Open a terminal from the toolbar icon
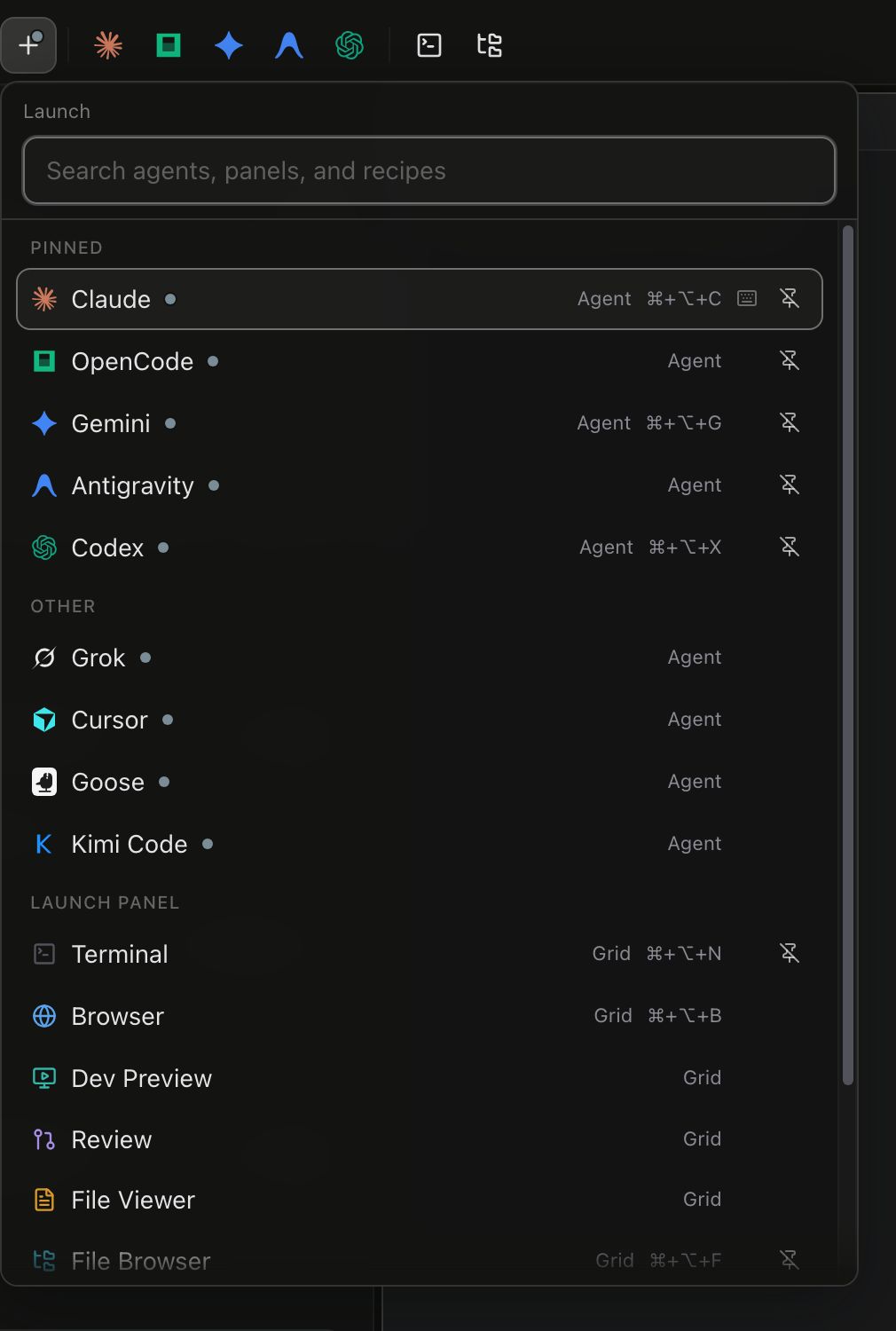Viewport: 896px width, 1331px height. [x=429, y=45]
